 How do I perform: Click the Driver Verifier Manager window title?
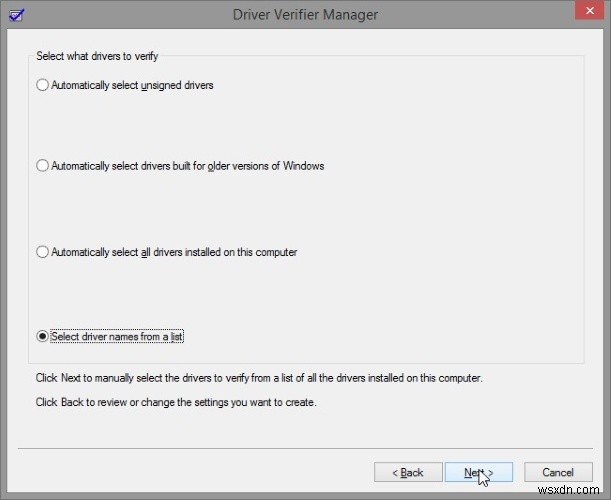(305, 15)
